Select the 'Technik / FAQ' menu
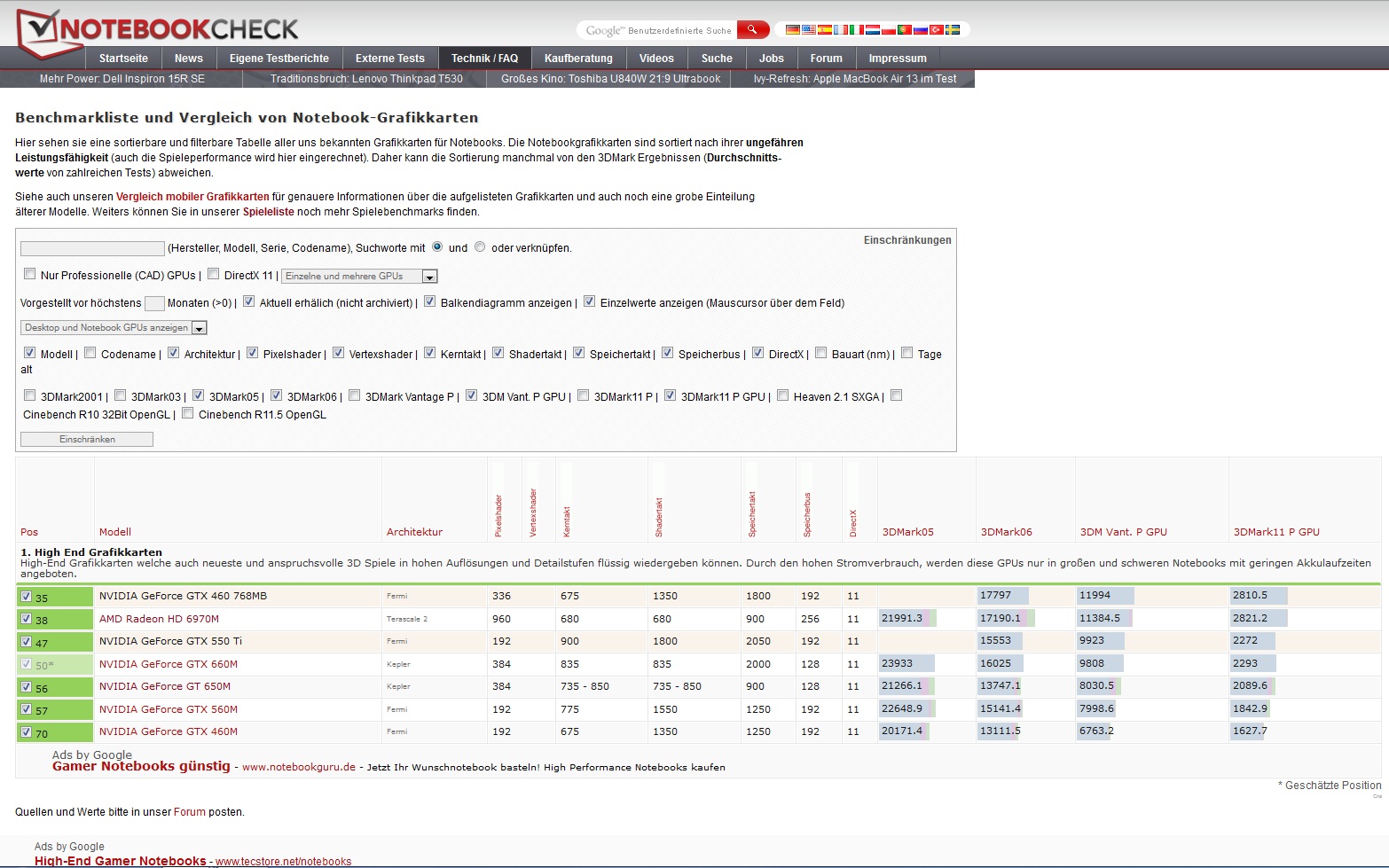Viewport: 1389px width, 868px height. coord(485,59)
